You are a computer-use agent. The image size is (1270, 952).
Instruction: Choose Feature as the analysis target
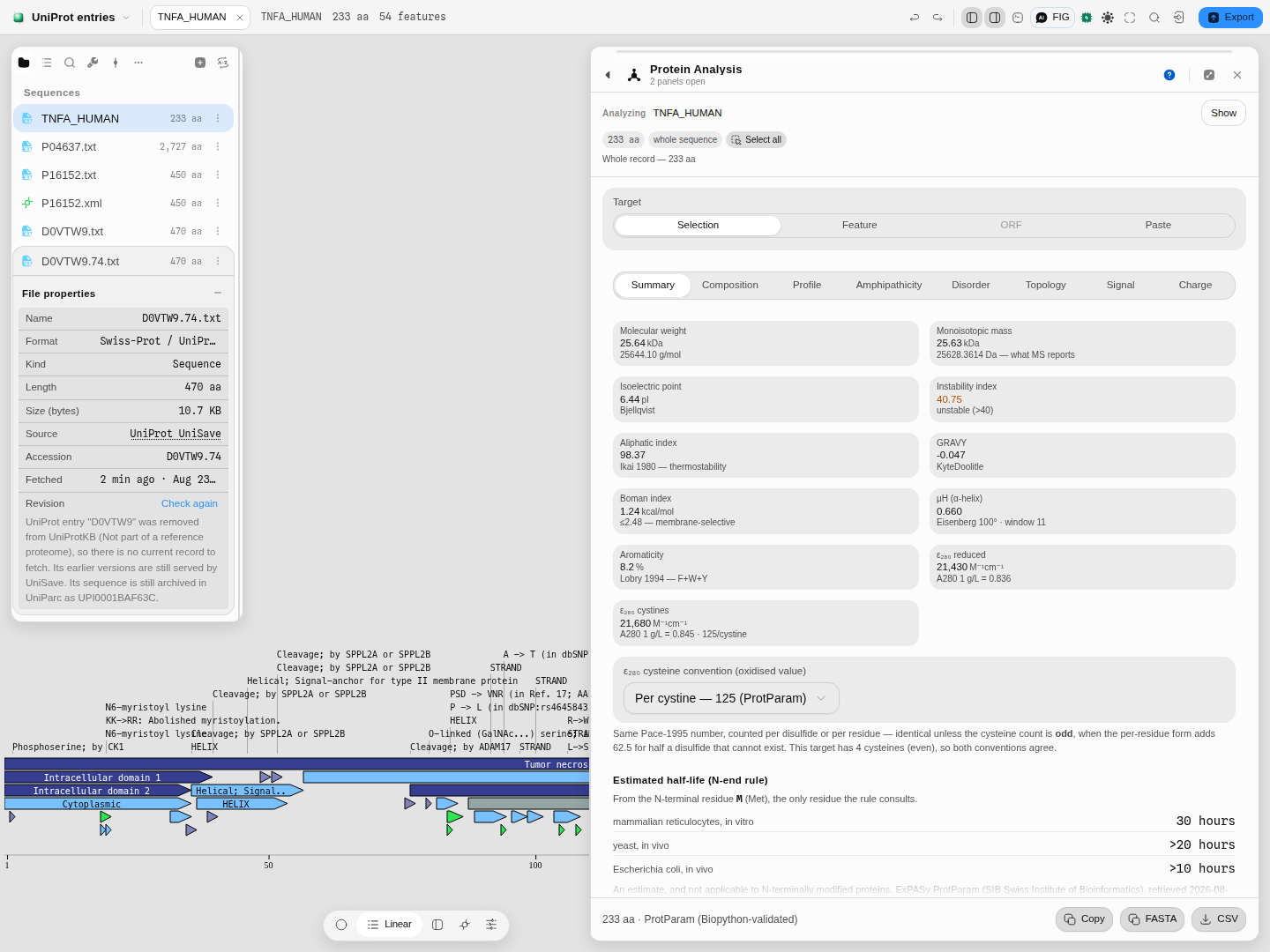tap(860, 226)
